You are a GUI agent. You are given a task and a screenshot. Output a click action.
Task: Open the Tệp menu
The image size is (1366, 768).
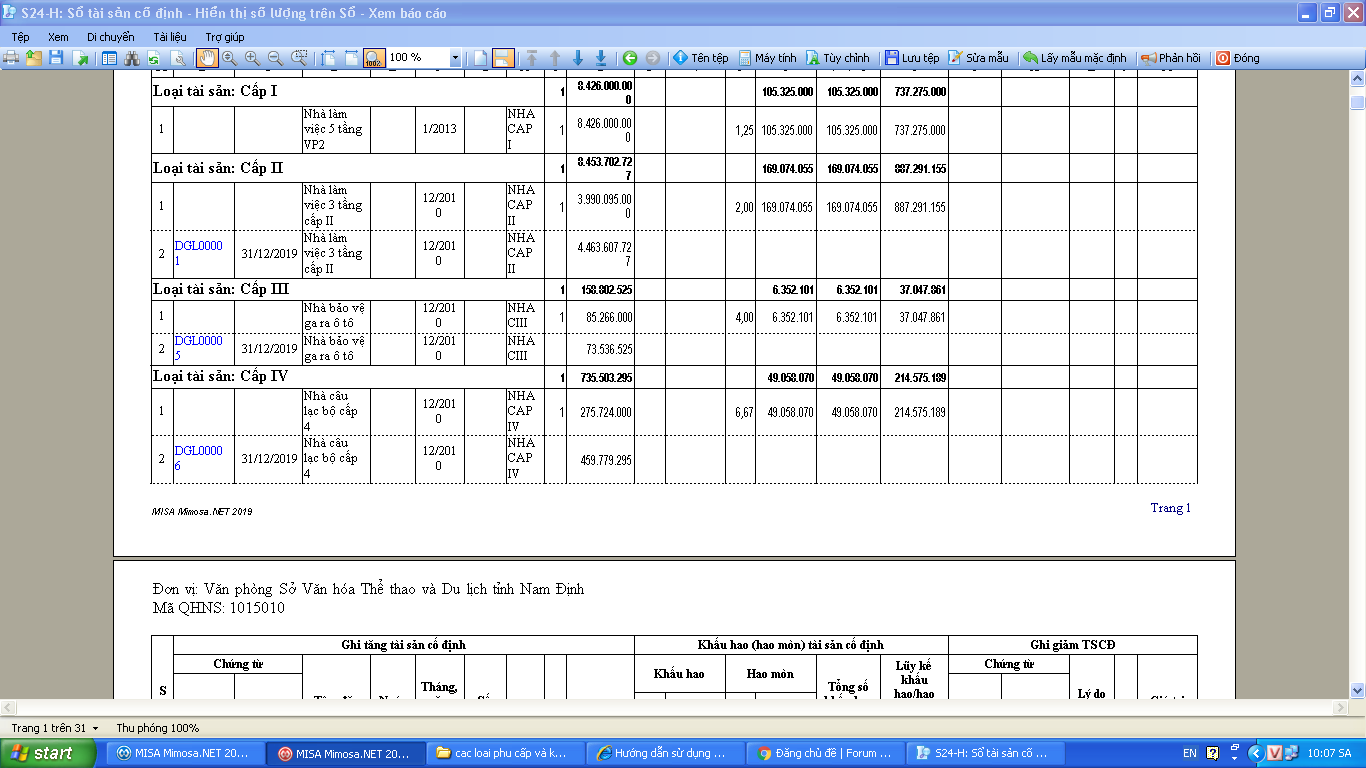20,37
